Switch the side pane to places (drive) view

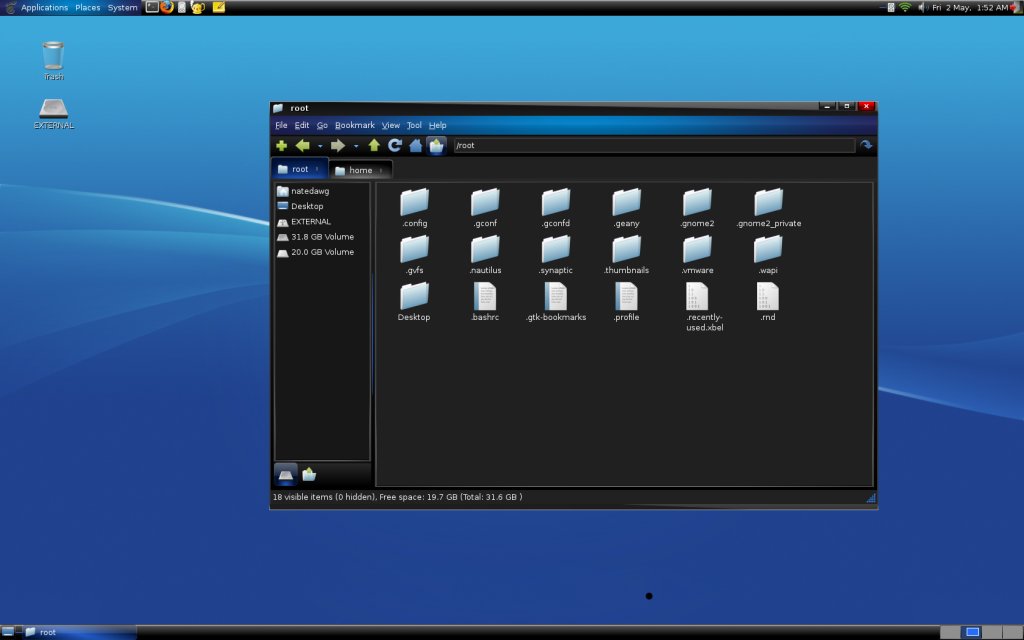(x=285, y=475)
